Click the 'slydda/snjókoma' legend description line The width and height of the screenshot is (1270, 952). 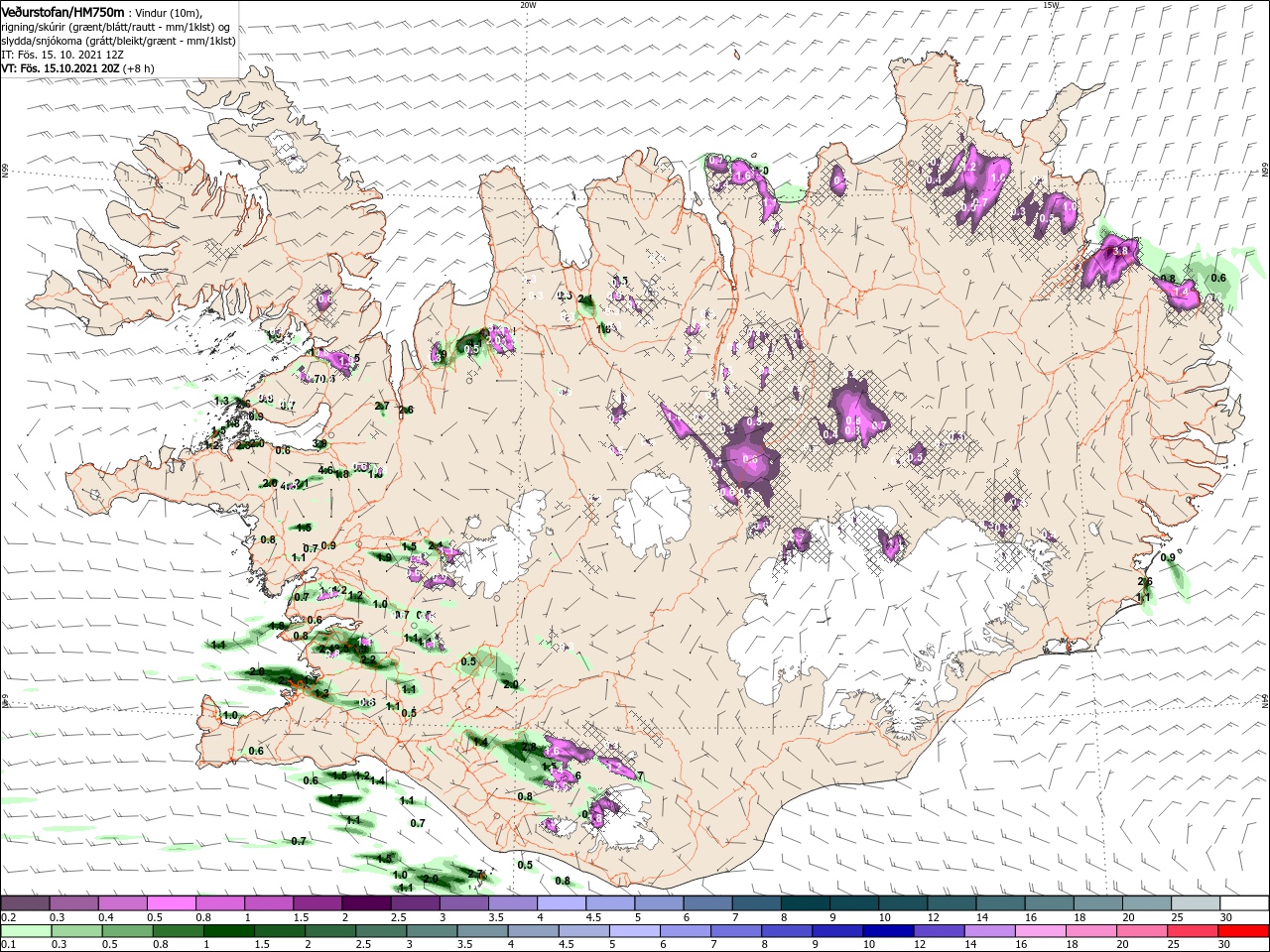coord(118,41)
